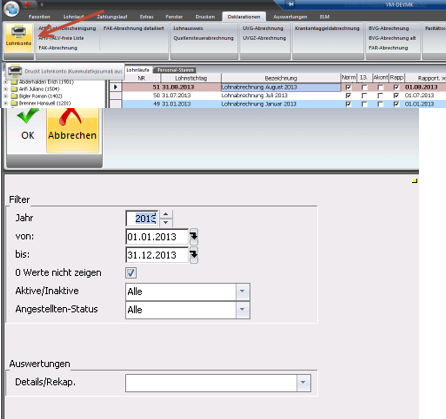Click FAK-Abrechnung detailiert in the ribbon
Image resolution: width=446 pixels, height=419 pixels.
(x=134, y=28)
